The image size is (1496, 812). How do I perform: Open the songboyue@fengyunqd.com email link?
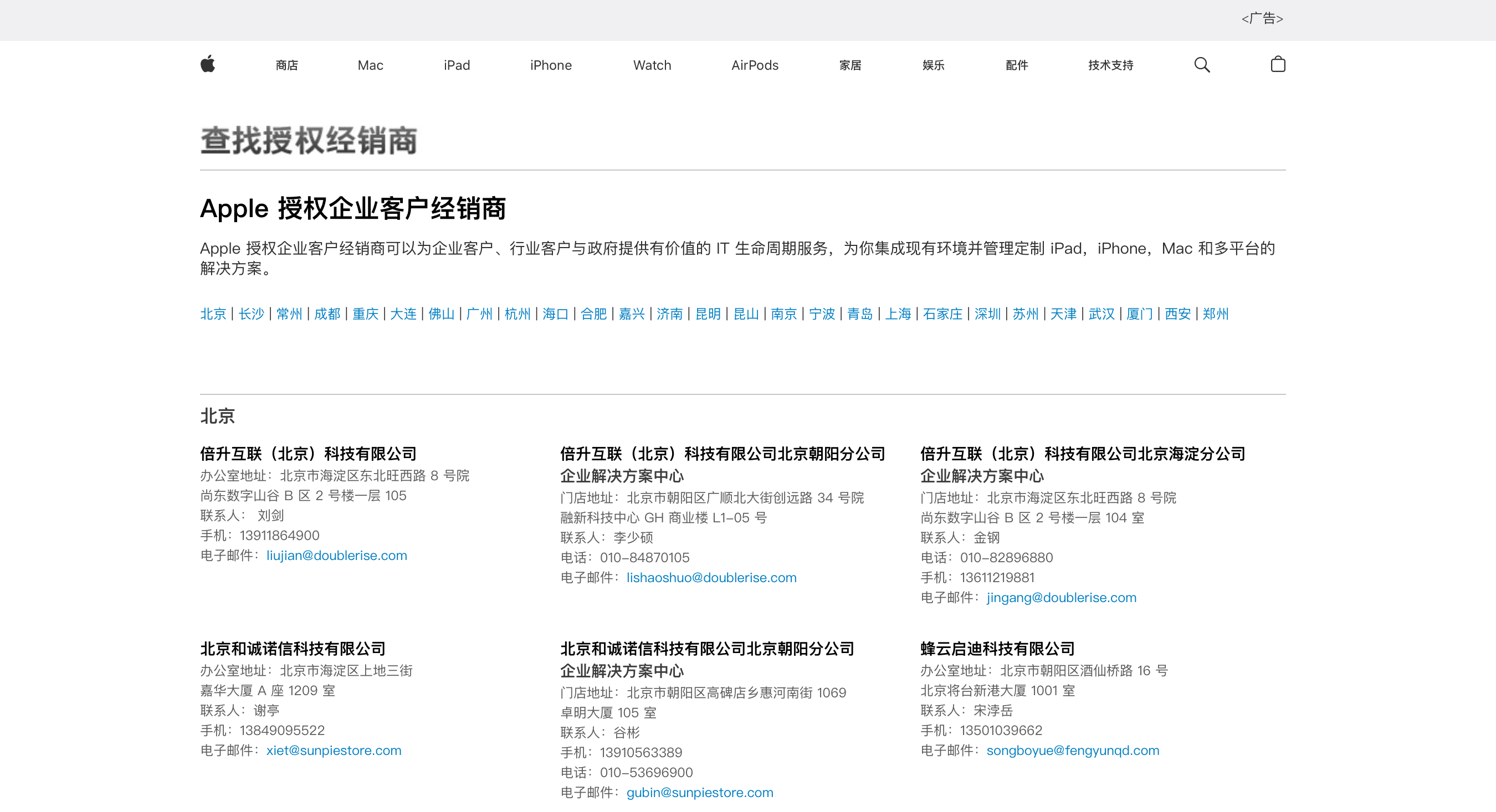tap(1072, 751)
